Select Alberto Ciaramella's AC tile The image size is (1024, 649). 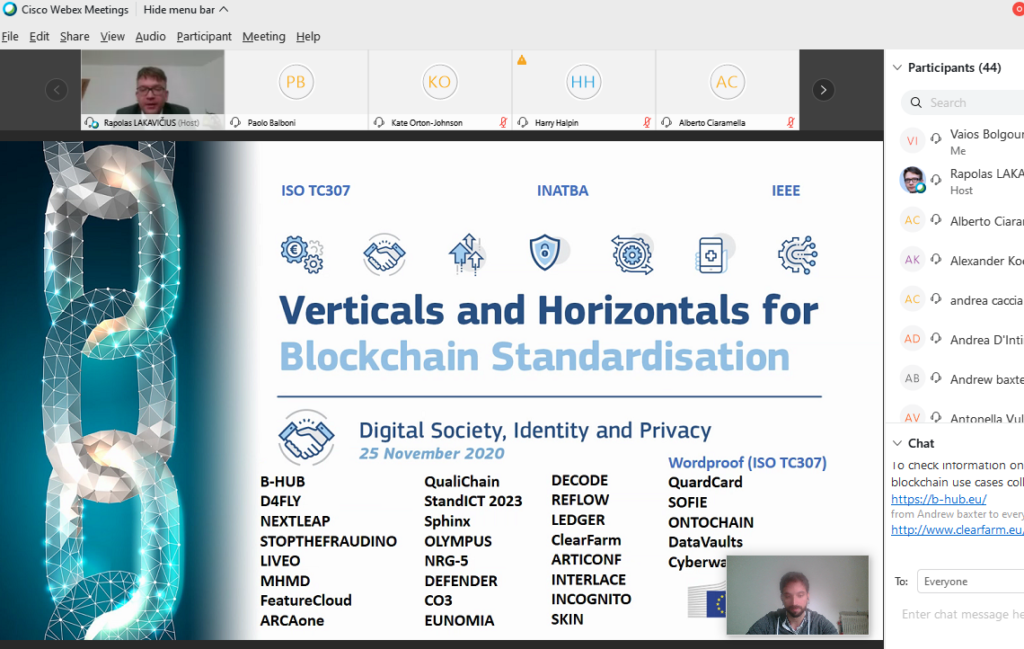(x=728, y=89)
